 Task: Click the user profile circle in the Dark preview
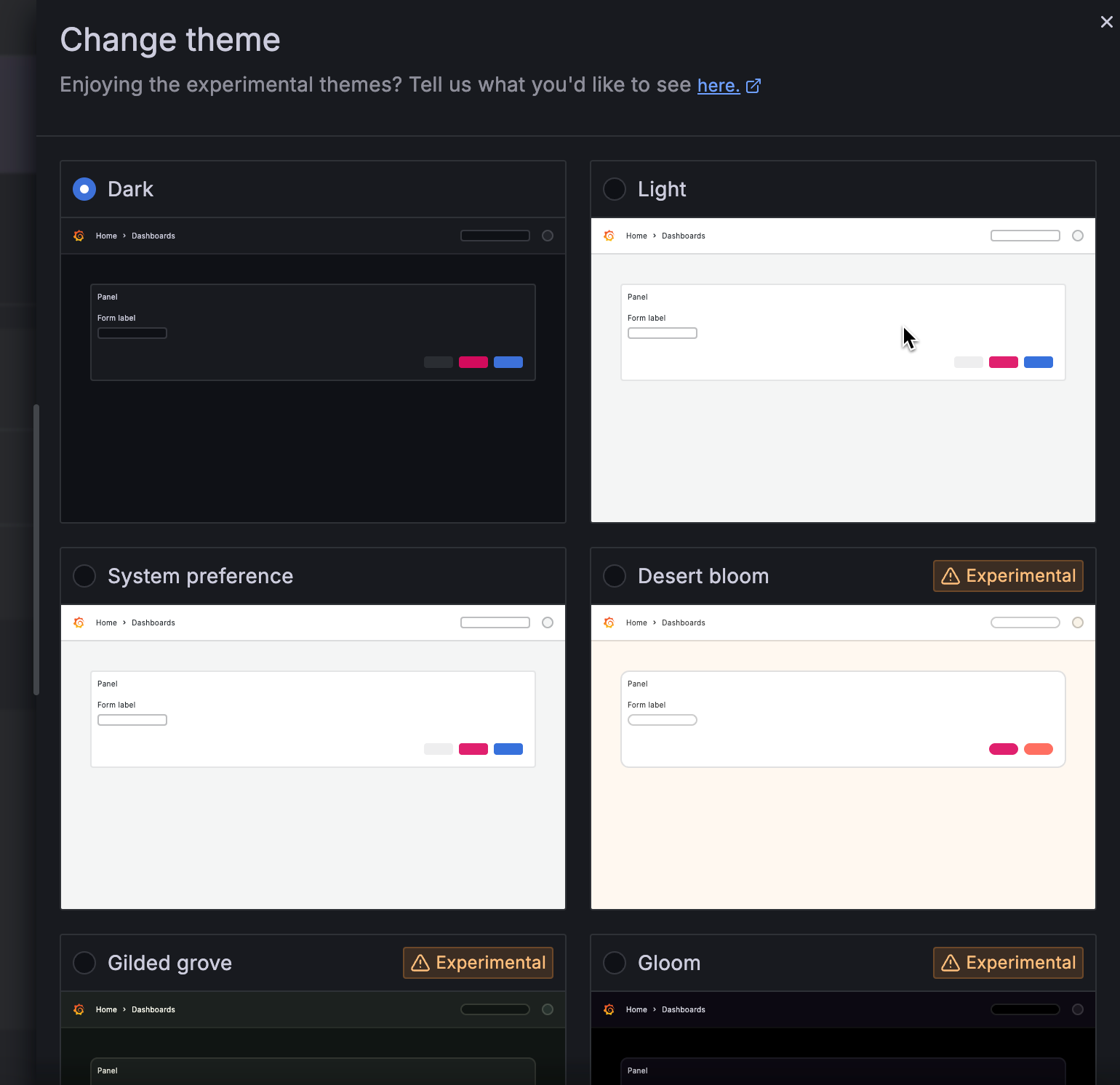tap(548, 236)
